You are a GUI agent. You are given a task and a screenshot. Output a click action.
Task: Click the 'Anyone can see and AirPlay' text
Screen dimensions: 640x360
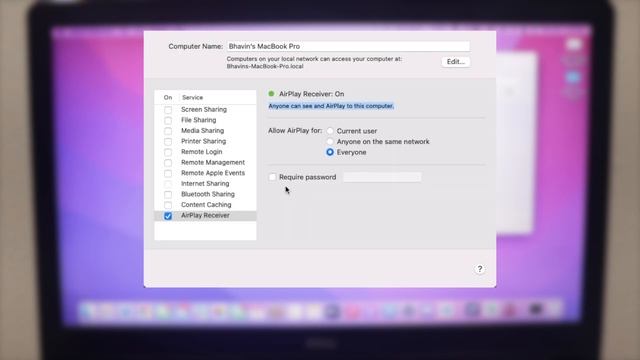[x=331, y=106]
